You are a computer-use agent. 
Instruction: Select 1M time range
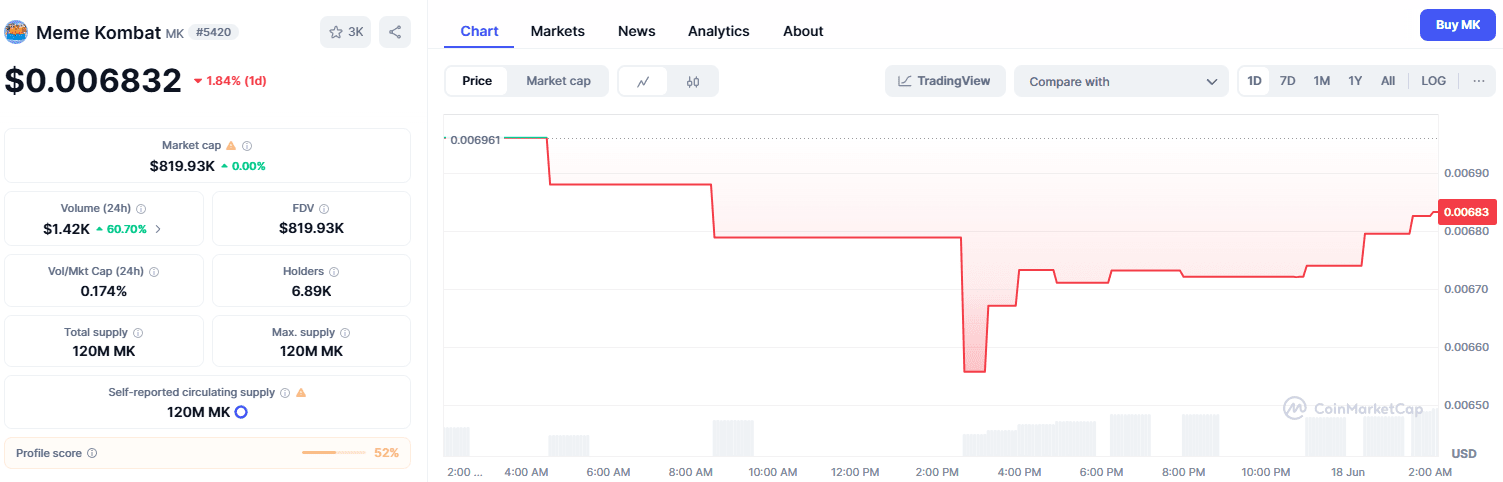click(1322, 81)
